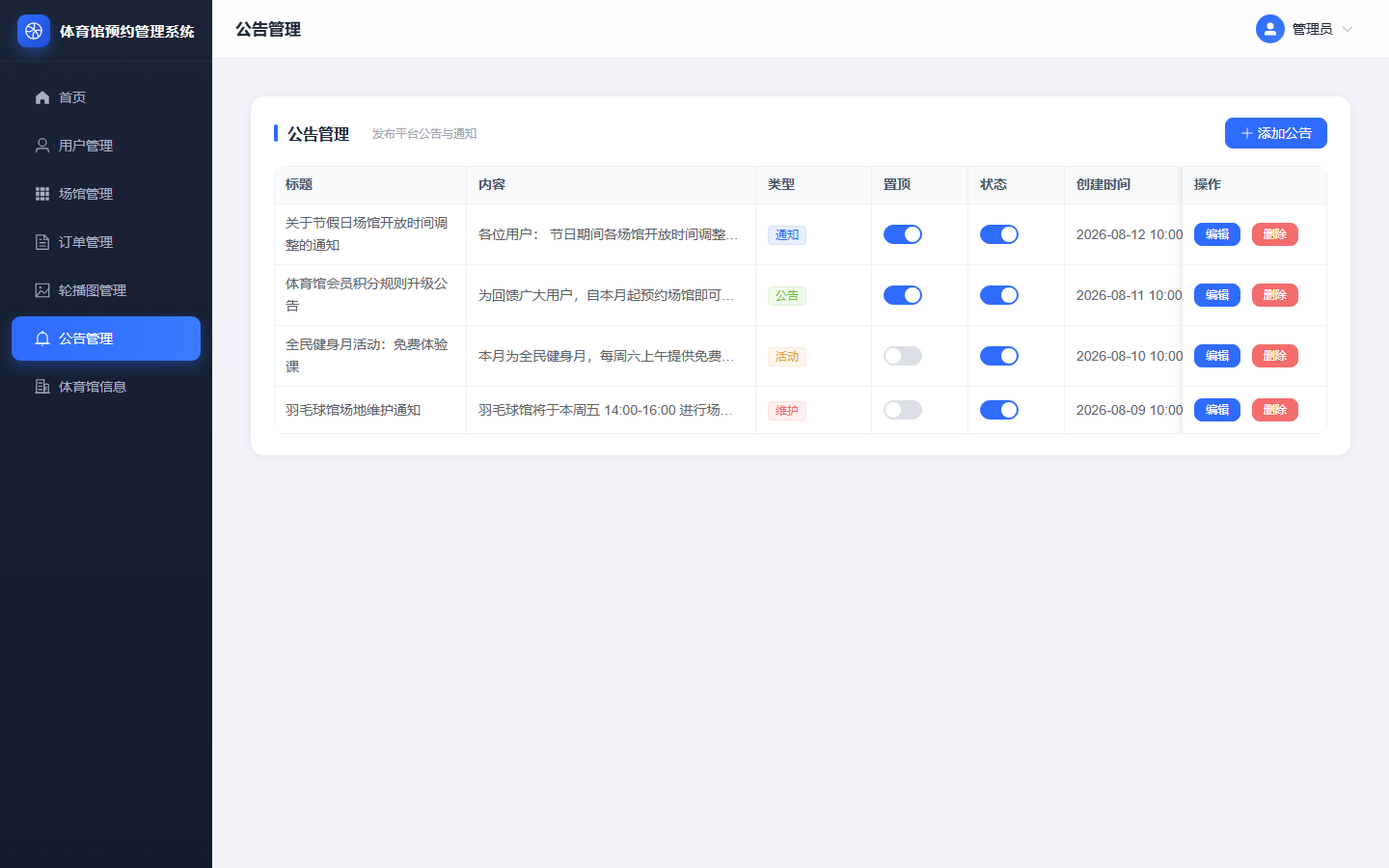
Task: Click the green 公告 type tag
Action: (787, 295)
